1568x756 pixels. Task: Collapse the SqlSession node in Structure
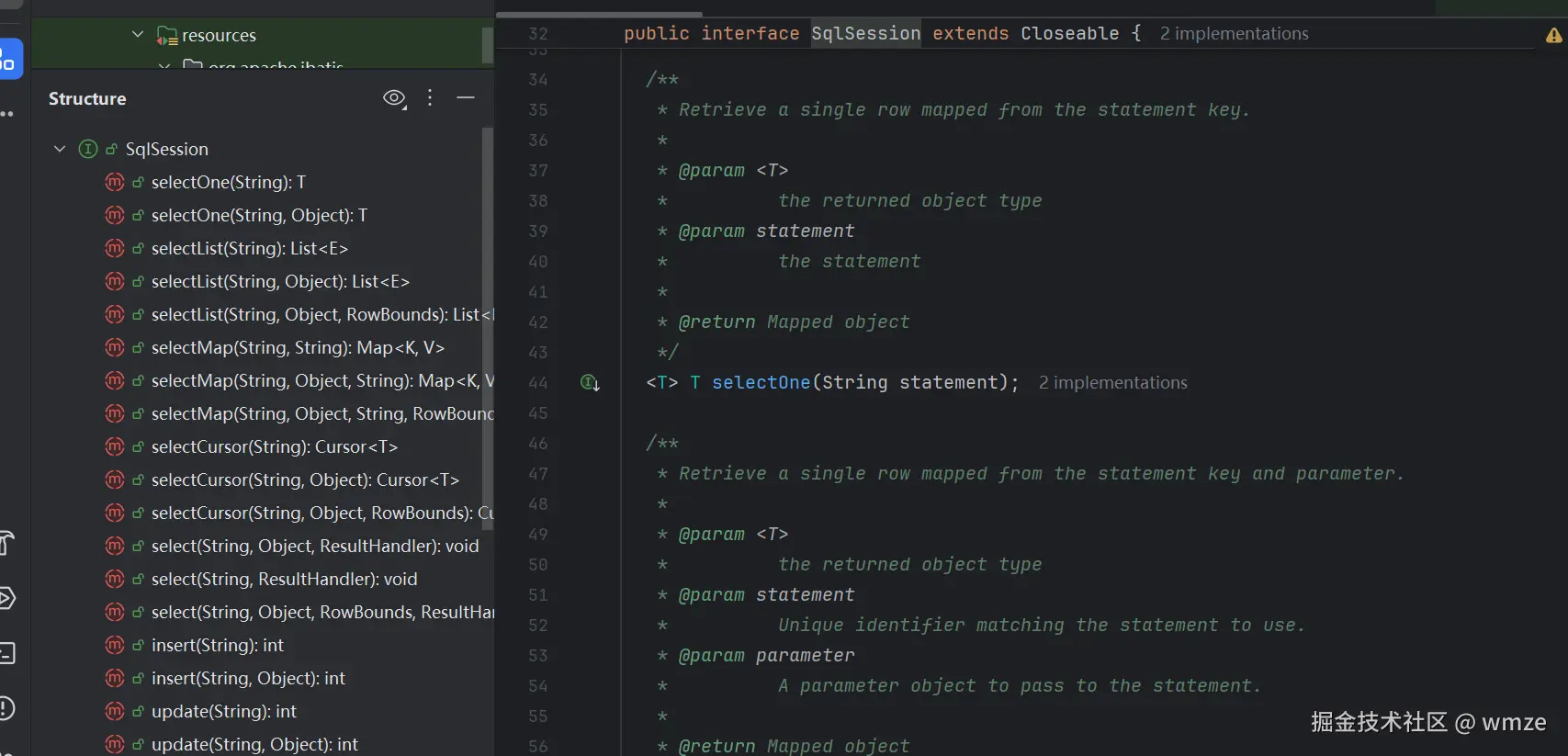click(60, 149)
